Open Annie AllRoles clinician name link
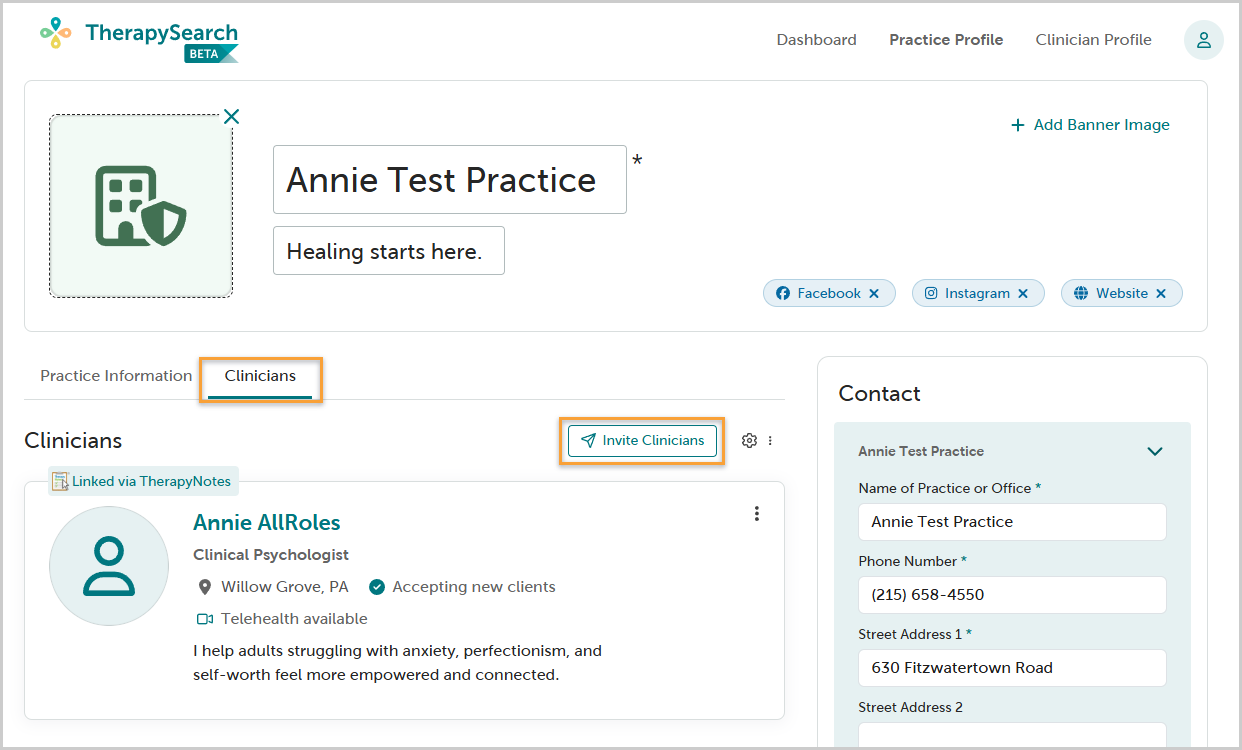This screenshot has width=1242, height=750. pyautogui.click(x=267, y=522)
